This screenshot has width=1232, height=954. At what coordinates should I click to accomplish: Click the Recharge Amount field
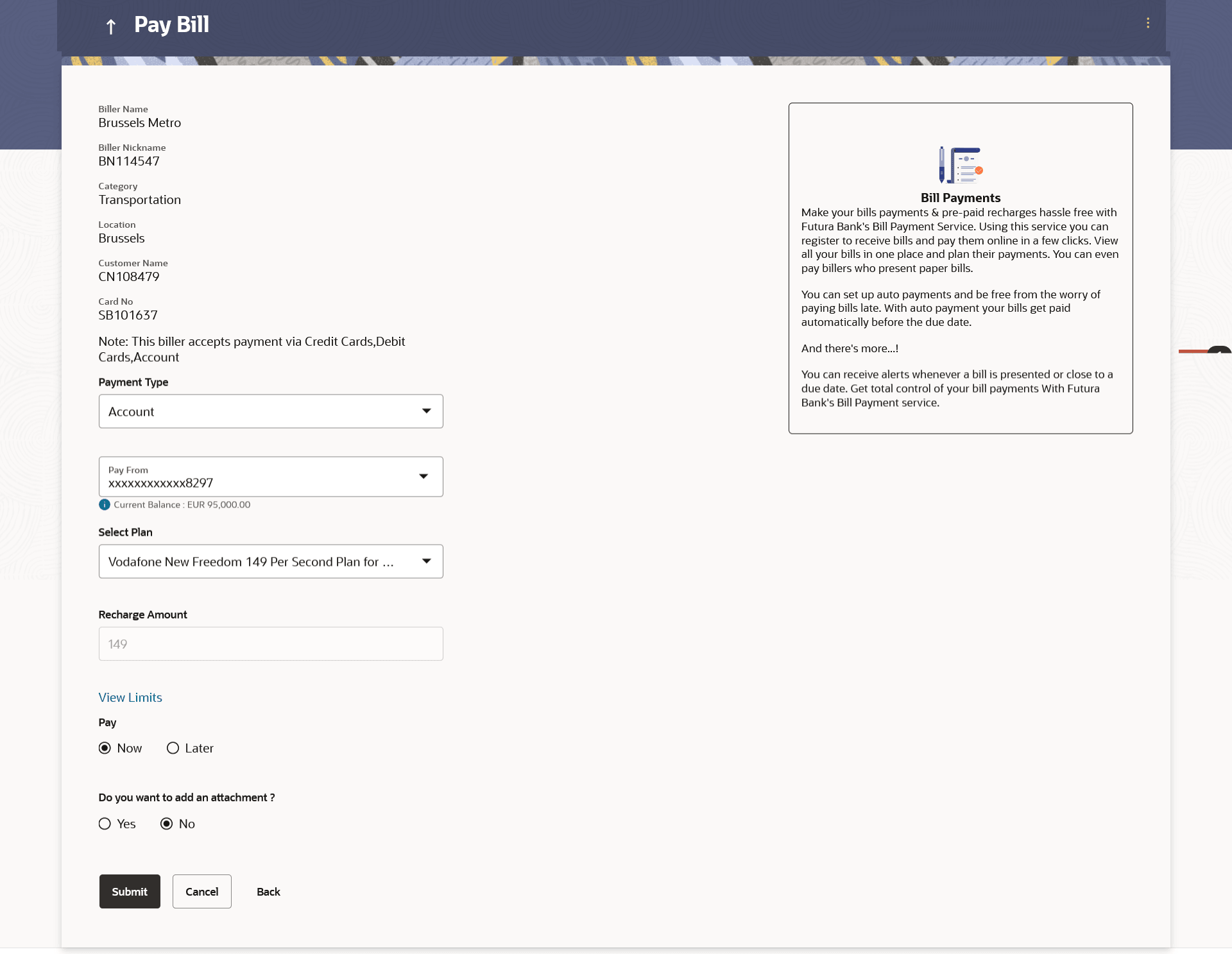[270, 644]
